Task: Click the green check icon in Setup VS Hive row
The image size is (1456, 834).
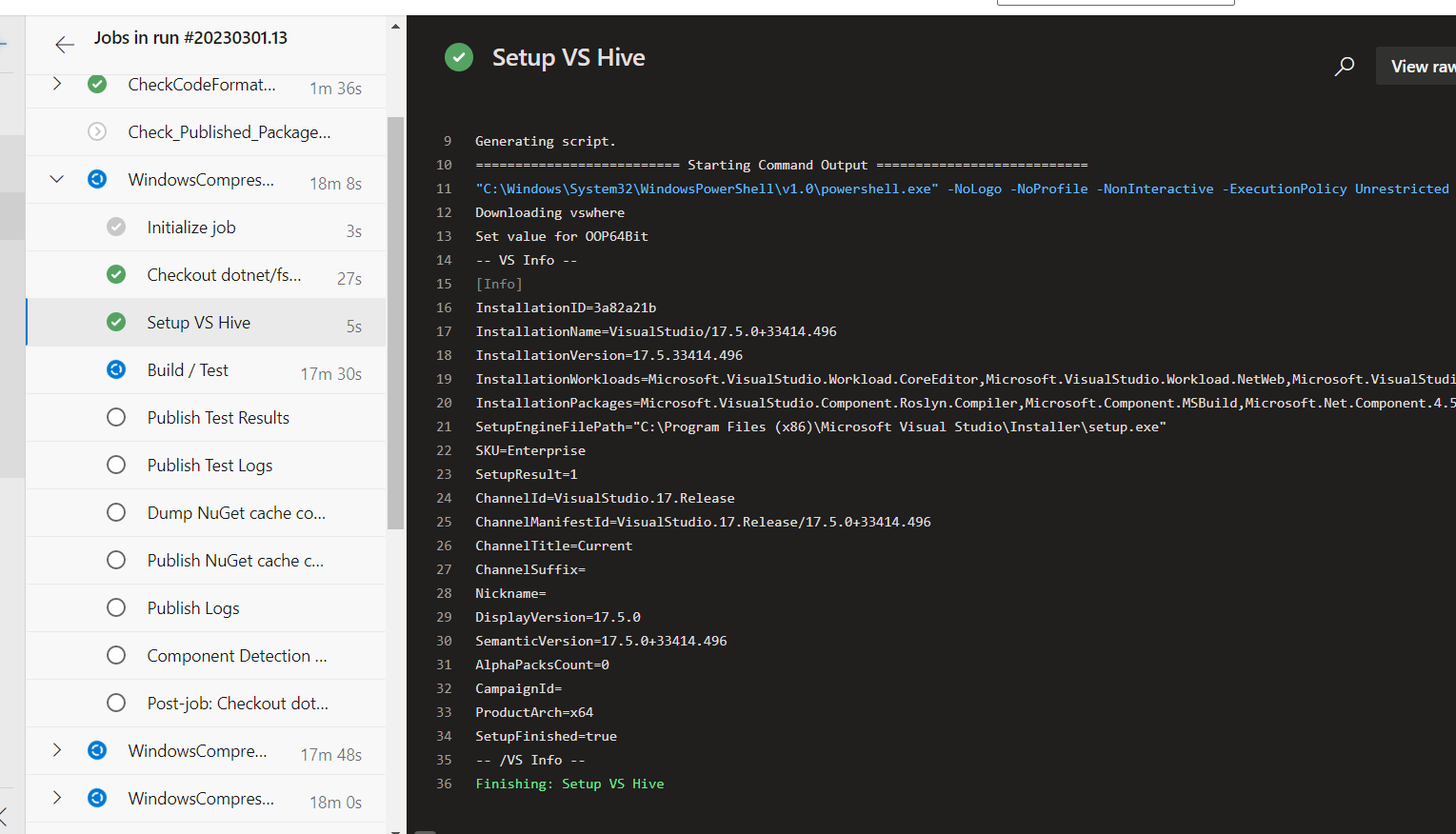Action: pyautogui.click(x=116, y=322)
